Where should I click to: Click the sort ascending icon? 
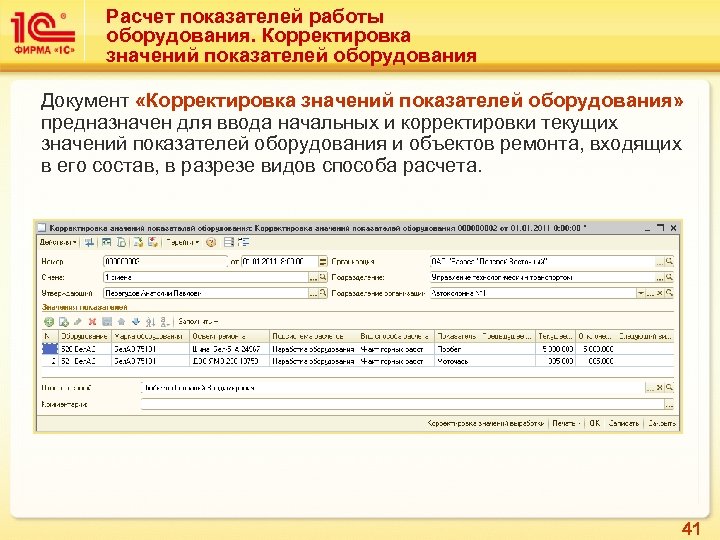click(x=150, y=322)
